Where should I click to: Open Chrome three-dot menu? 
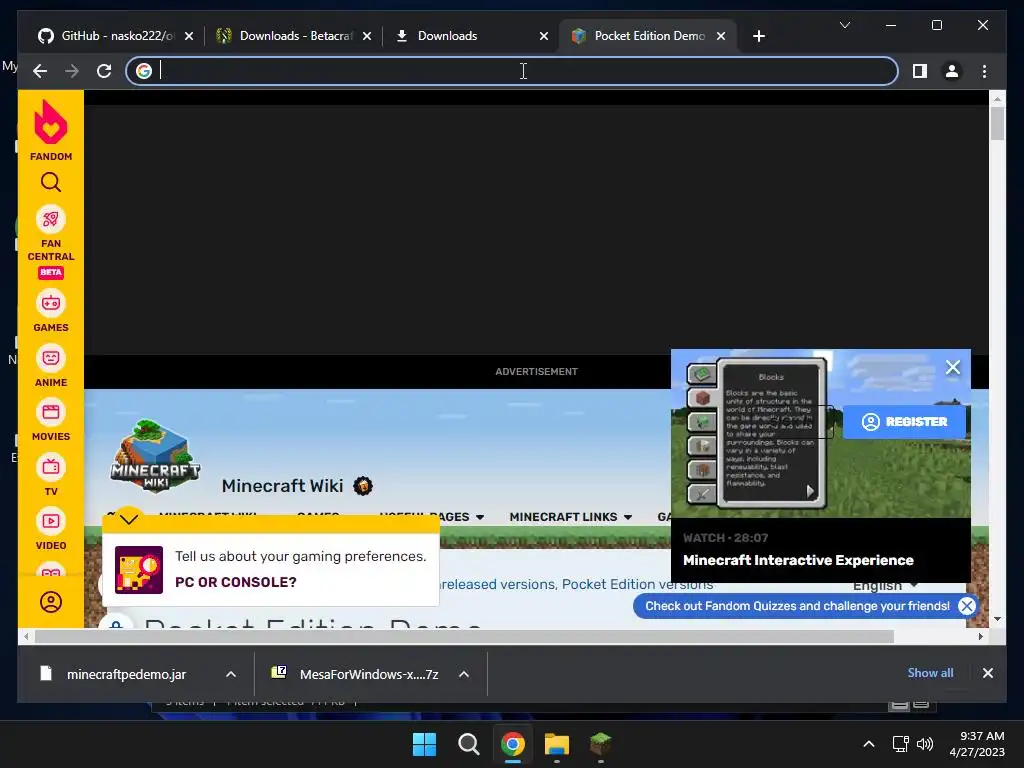984,71
